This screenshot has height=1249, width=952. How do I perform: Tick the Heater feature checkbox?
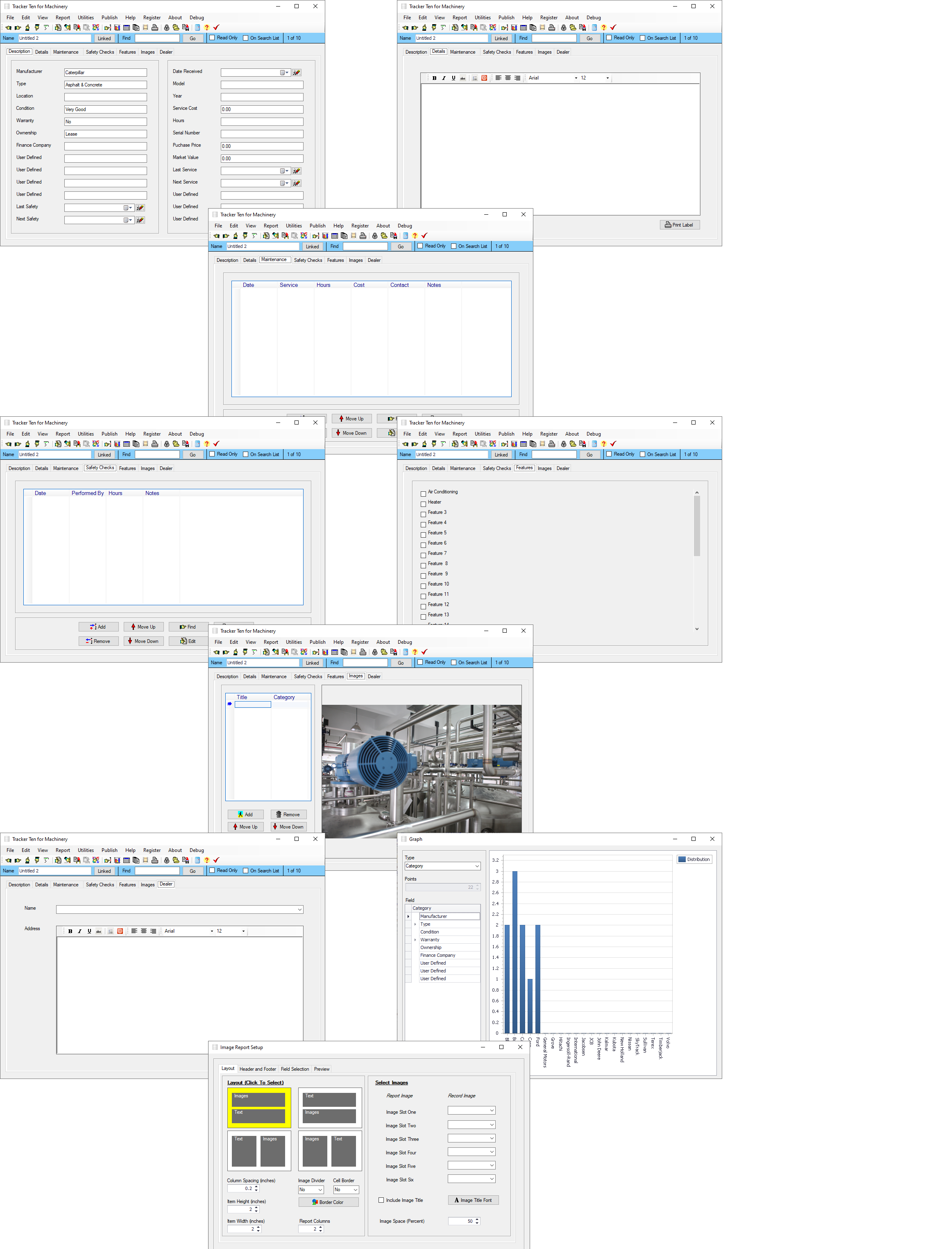tap(423, 504)
